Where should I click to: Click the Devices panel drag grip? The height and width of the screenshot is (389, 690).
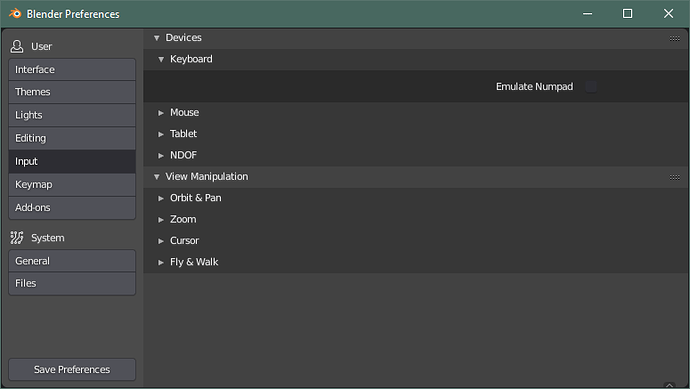(675, 38)
